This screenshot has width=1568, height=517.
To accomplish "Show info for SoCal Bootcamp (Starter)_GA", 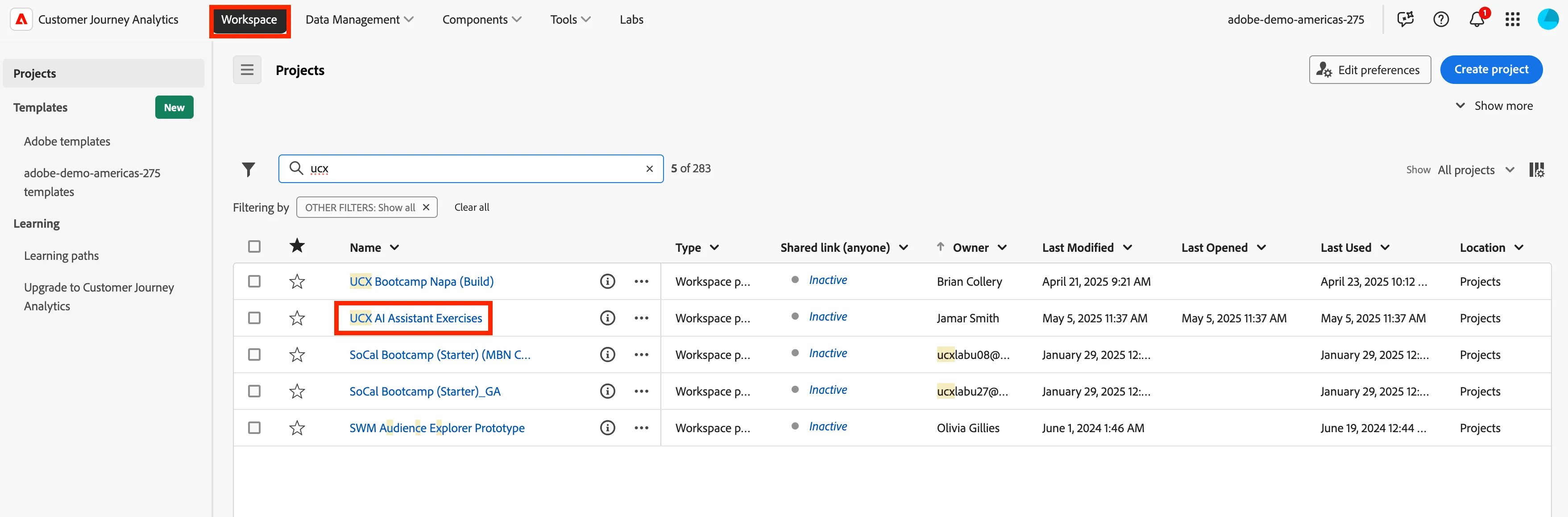I will (607, 391).
